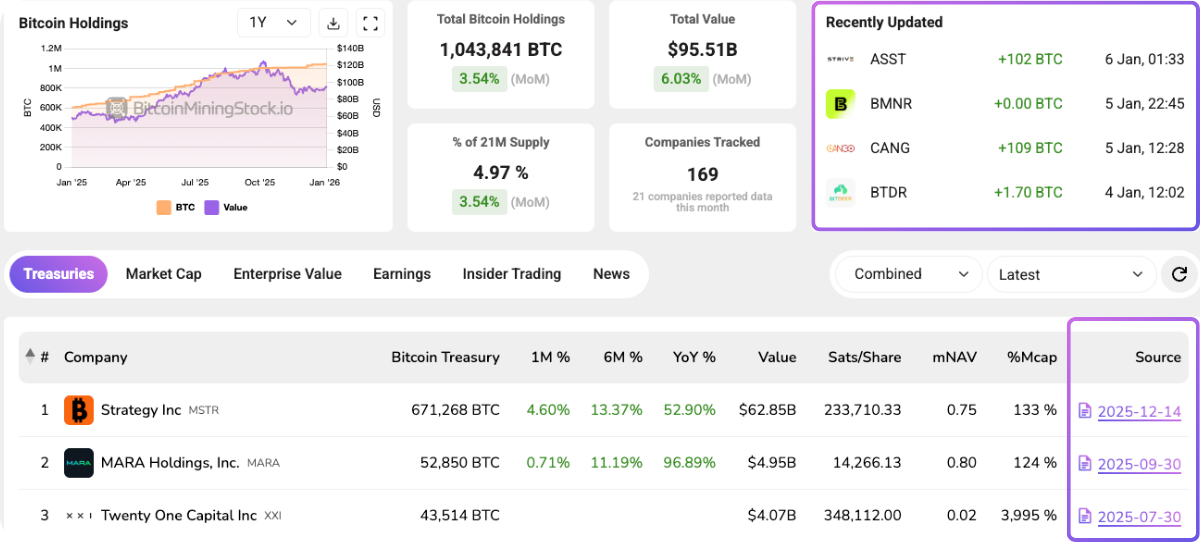Image resolution: width=1200 pixels, height=542 pixels.
Task: Click the ASST row in Recently Updated
Action: 1004,59
